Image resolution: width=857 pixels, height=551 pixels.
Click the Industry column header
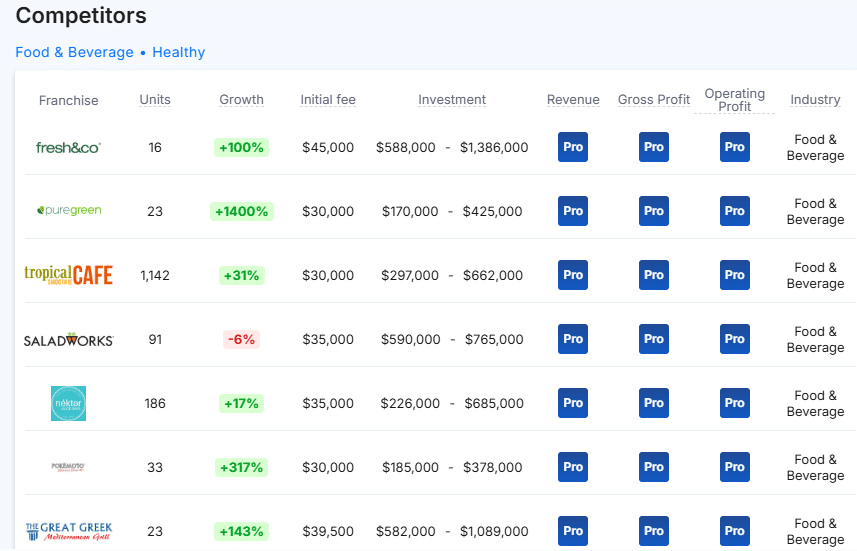point(815,99)
